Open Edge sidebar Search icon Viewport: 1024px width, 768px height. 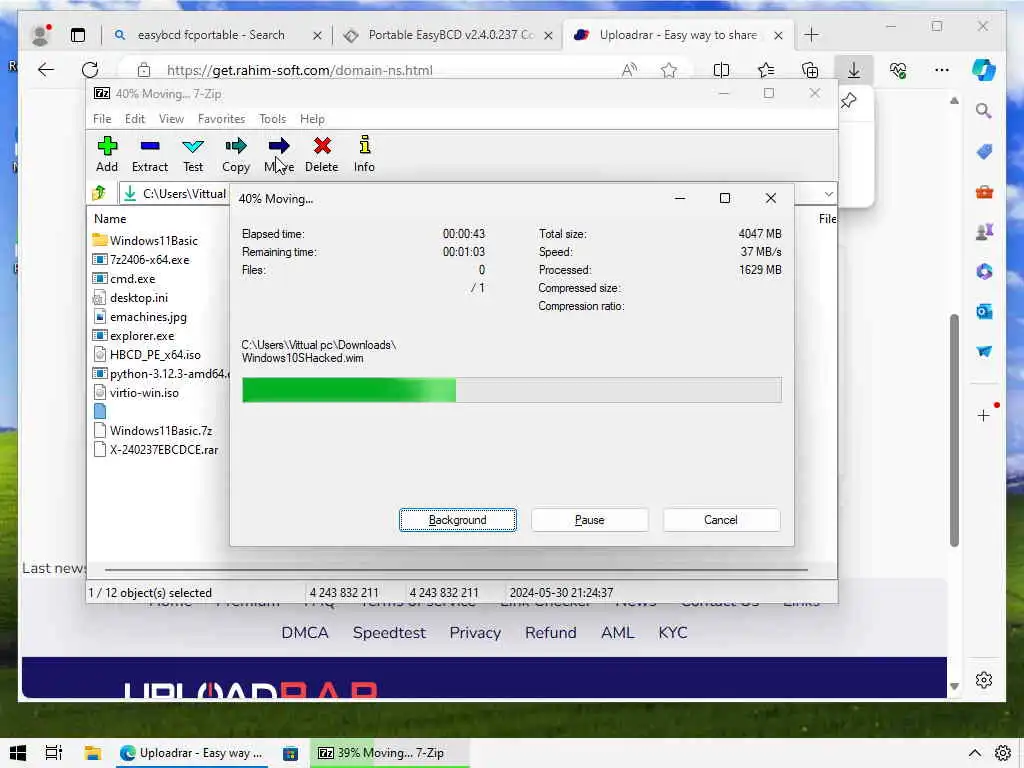tap(984, 111)
